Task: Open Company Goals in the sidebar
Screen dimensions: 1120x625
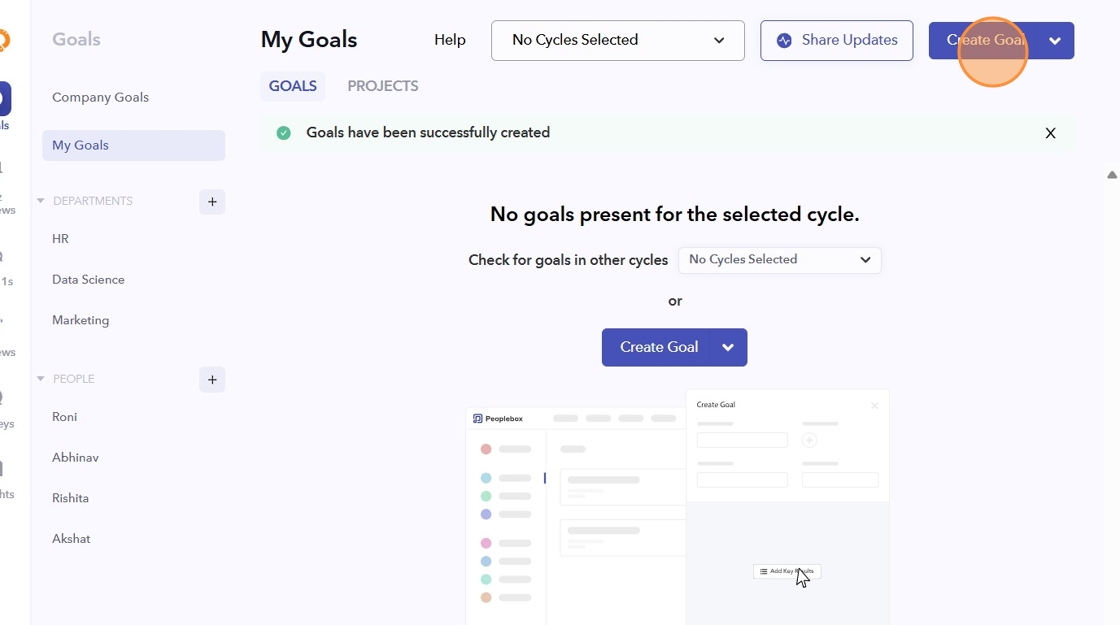Action: 100,97
